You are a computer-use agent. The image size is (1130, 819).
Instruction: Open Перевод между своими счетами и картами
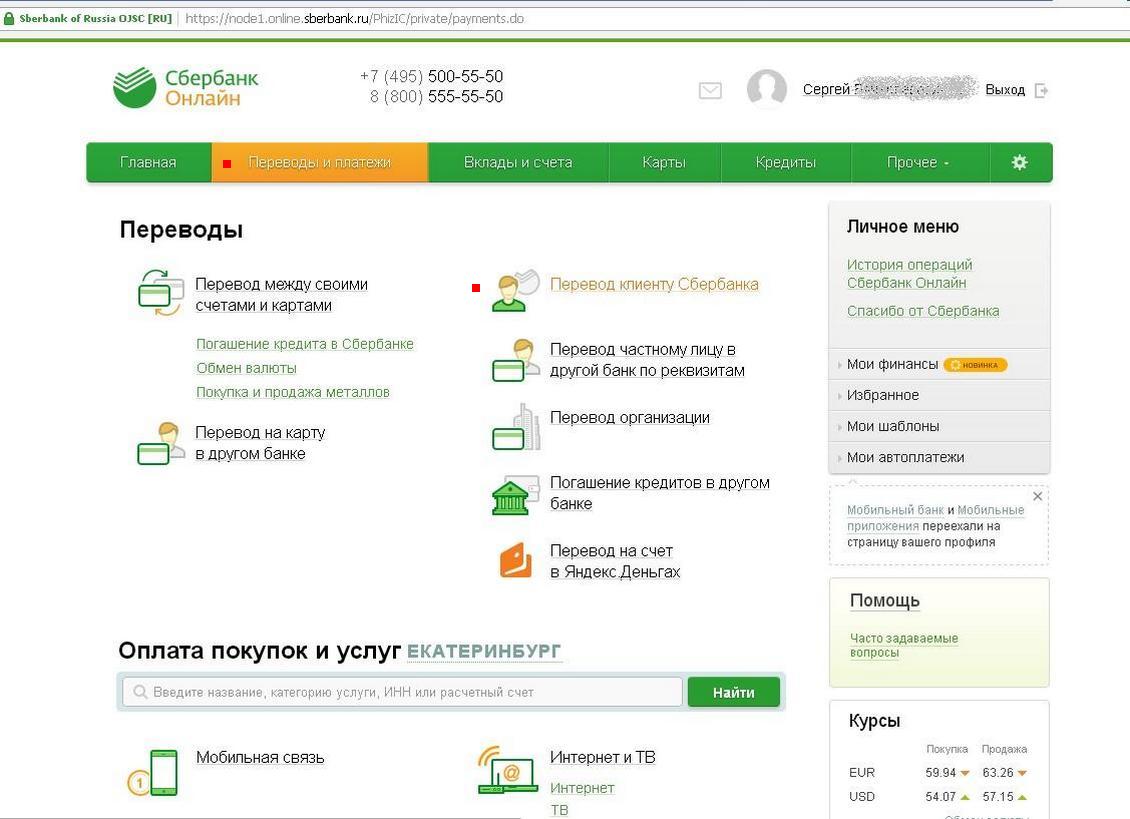pos(281,294)
